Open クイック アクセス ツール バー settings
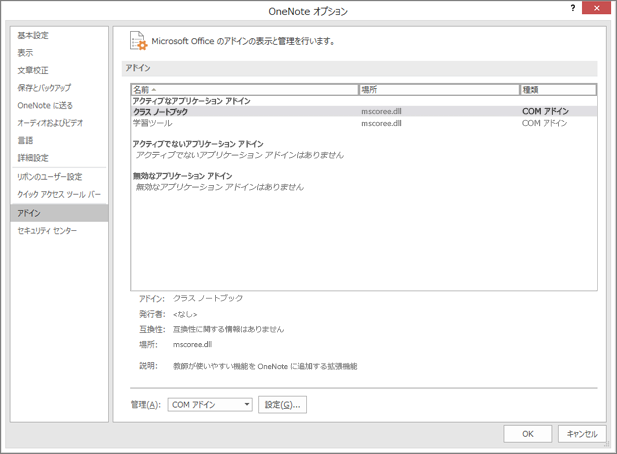The width and height of the screenshot is (617, 454). (x=59, y=194)
